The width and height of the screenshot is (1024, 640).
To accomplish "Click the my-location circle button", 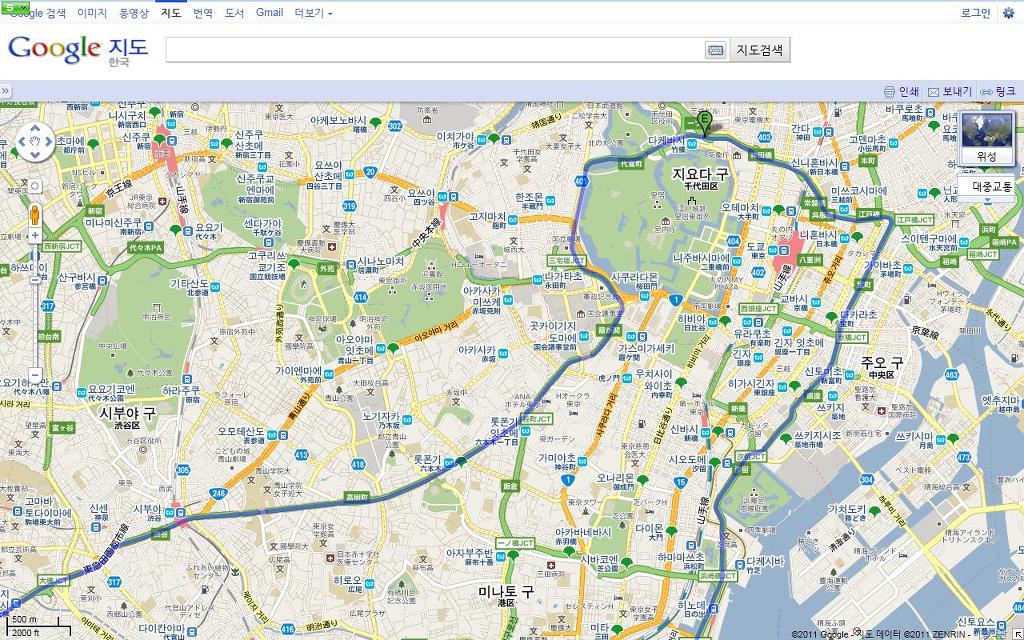I will point(35,187).
